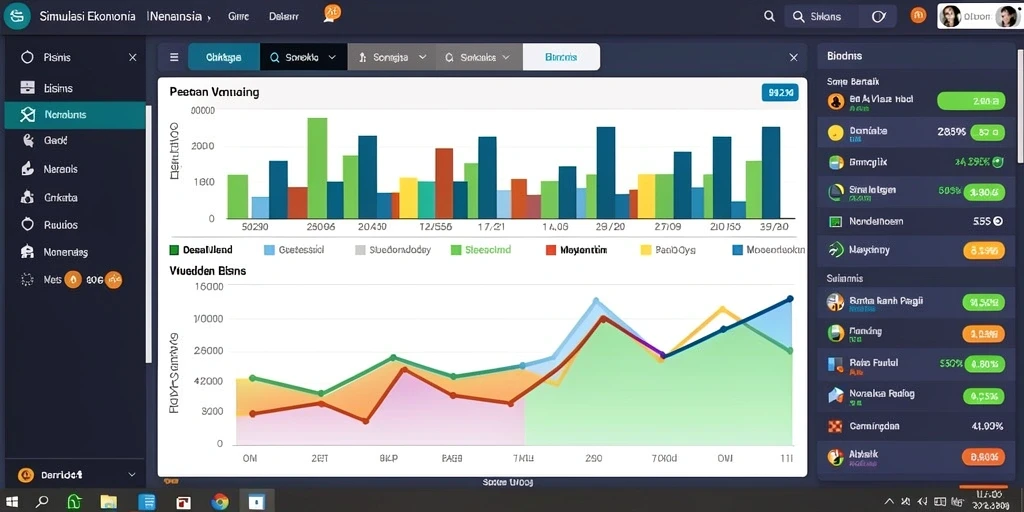The width and height of the screenshot is (1024, 512).
Task: Open the teal app logo icon
Action: click(16, 16)
